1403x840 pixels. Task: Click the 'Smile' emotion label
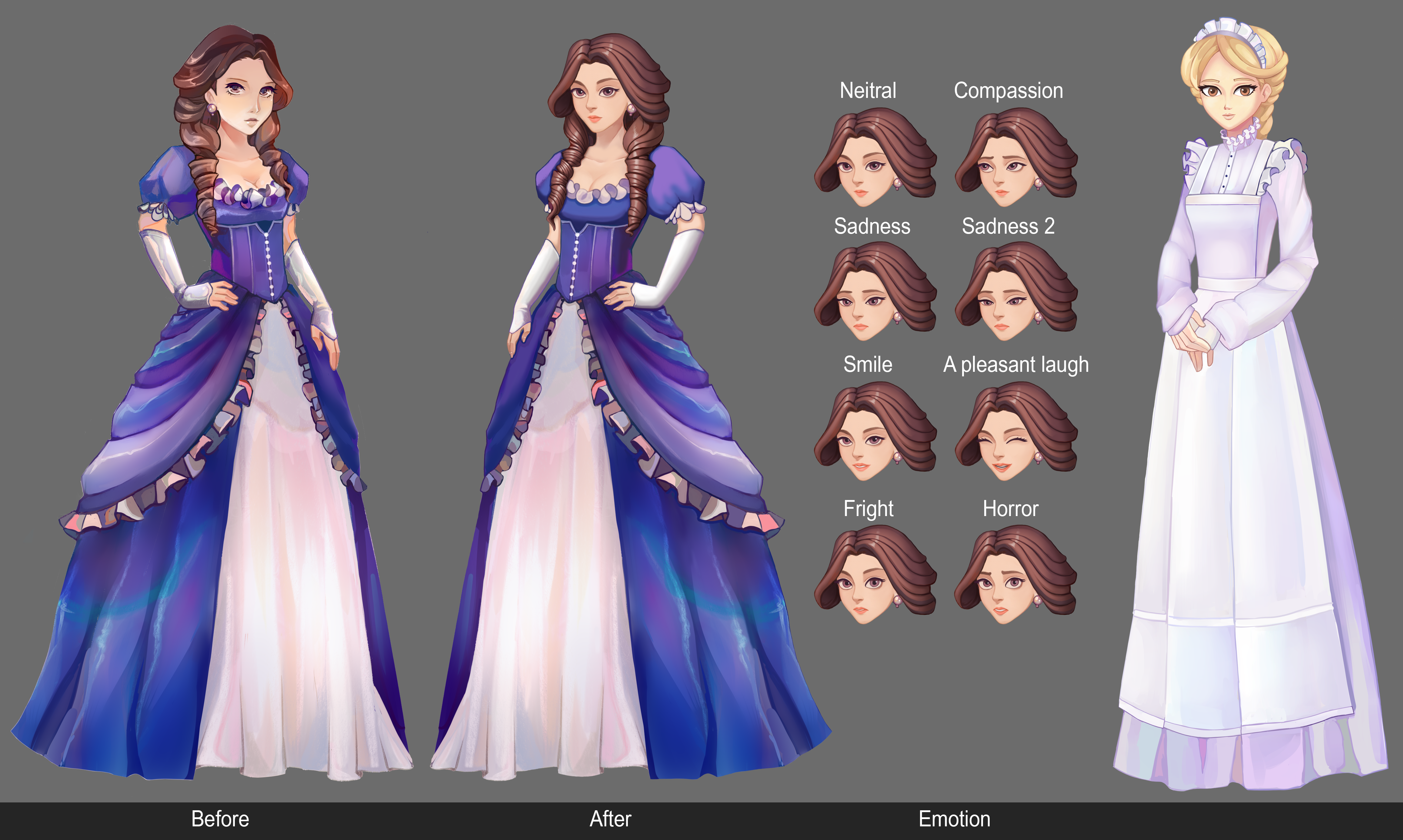[x=868, y=364]
